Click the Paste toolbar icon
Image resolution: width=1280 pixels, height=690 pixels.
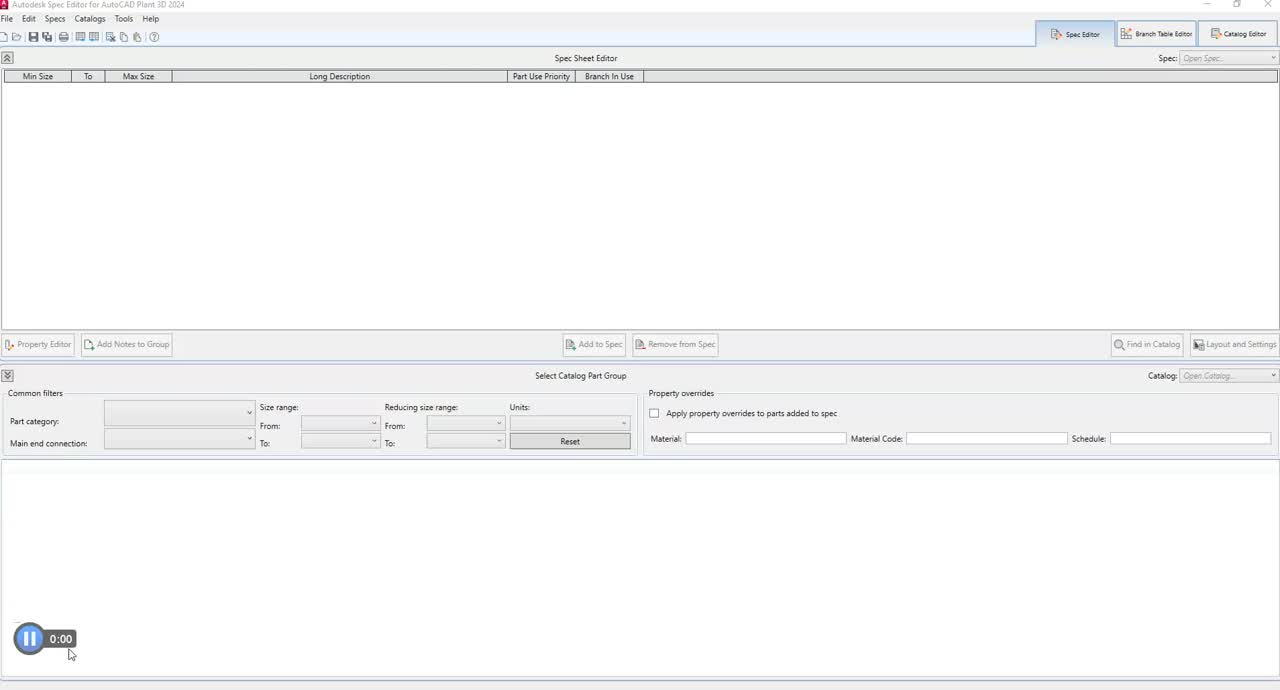coord(137,37)
